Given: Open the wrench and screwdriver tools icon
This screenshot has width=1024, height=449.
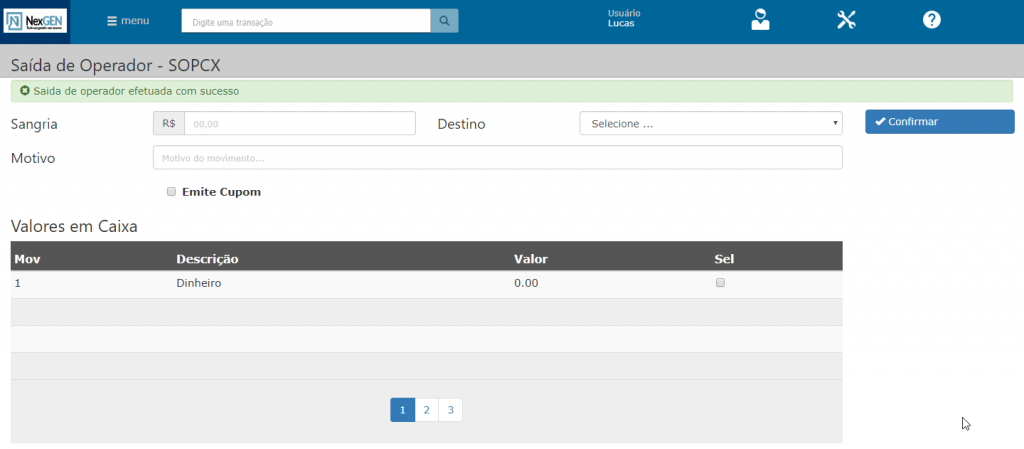Looking at the screenshot, I should click(846, 20).
